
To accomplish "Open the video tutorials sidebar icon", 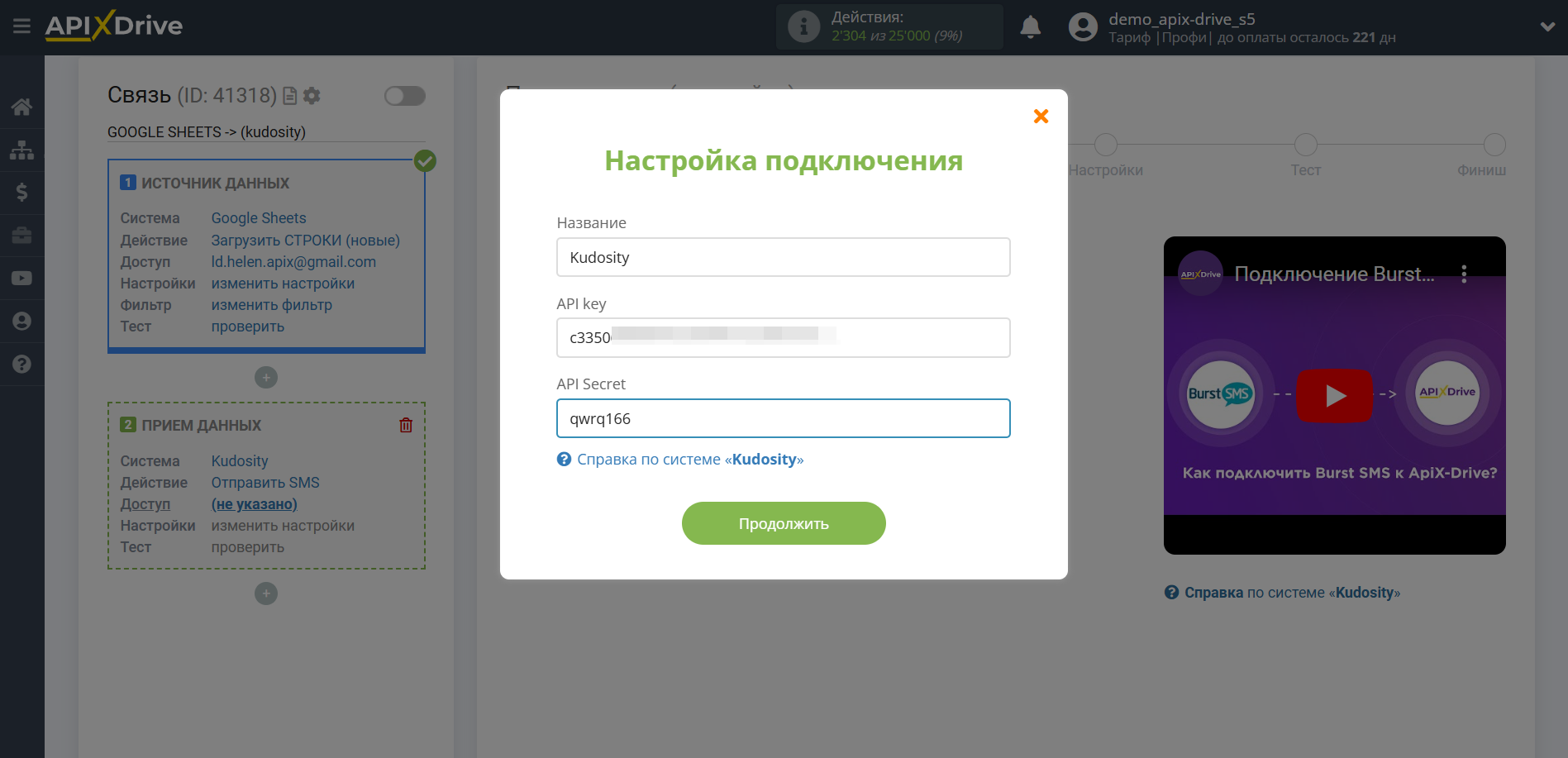I will (21, 279).
